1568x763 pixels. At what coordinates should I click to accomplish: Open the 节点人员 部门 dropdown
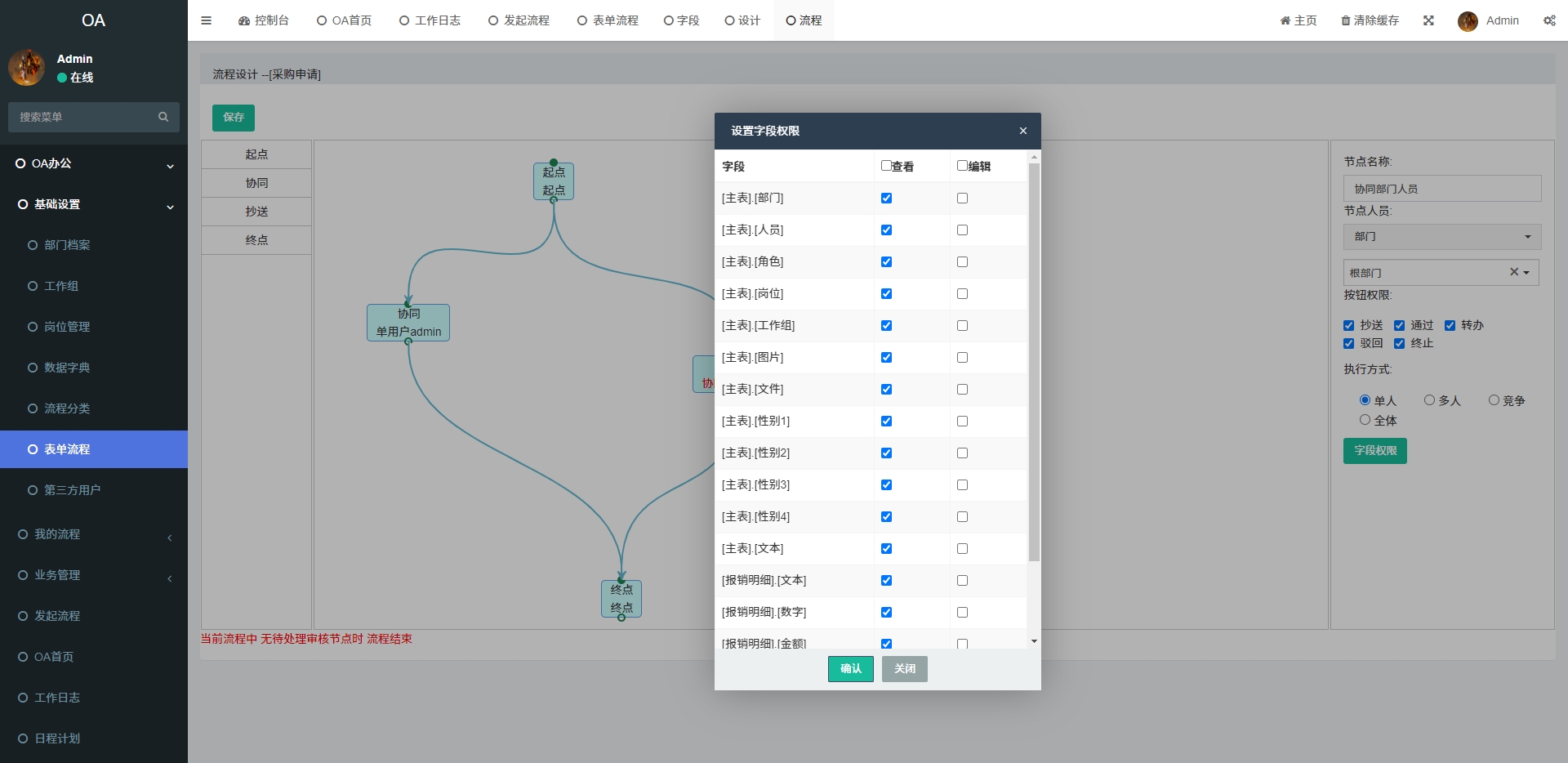(1441, 237)
